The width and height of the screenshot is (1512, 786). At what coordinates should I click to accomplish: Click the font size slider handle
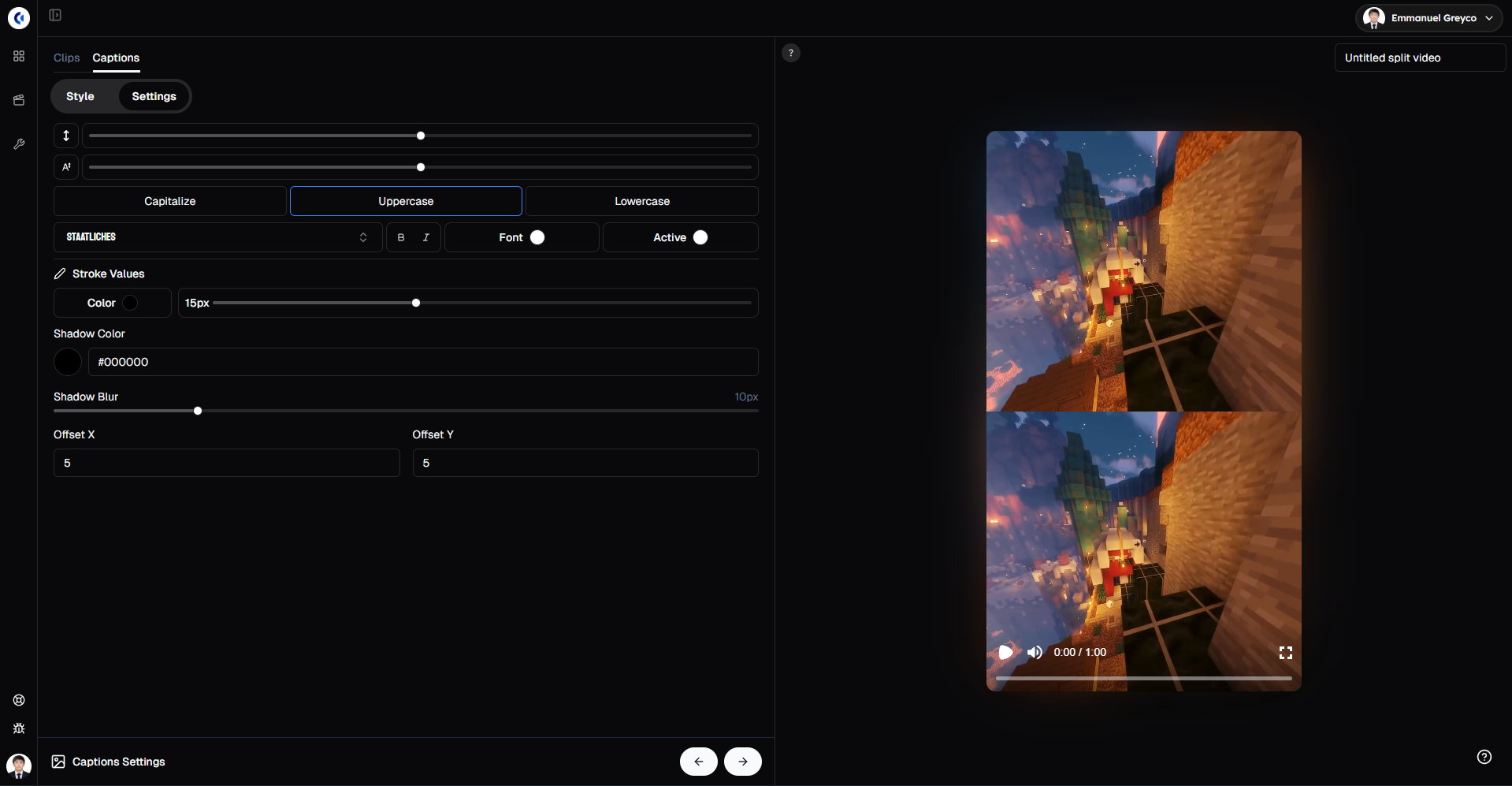(421, 167)
